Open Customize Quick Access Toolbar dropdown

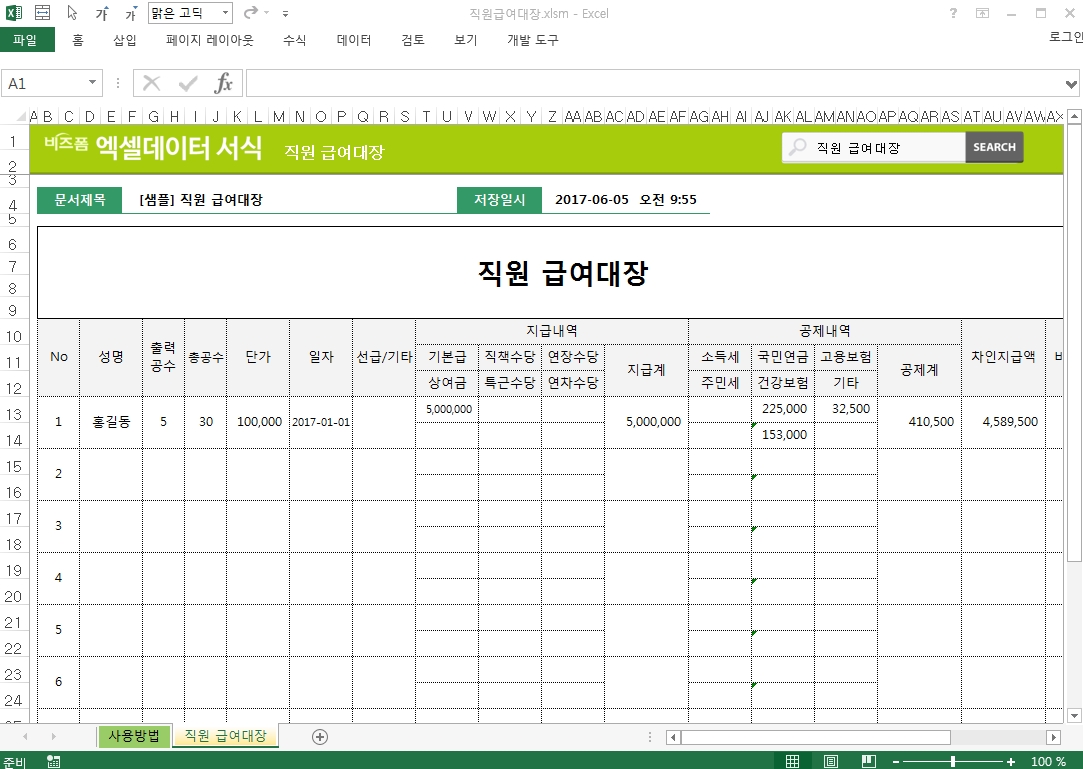pos(285,13)
